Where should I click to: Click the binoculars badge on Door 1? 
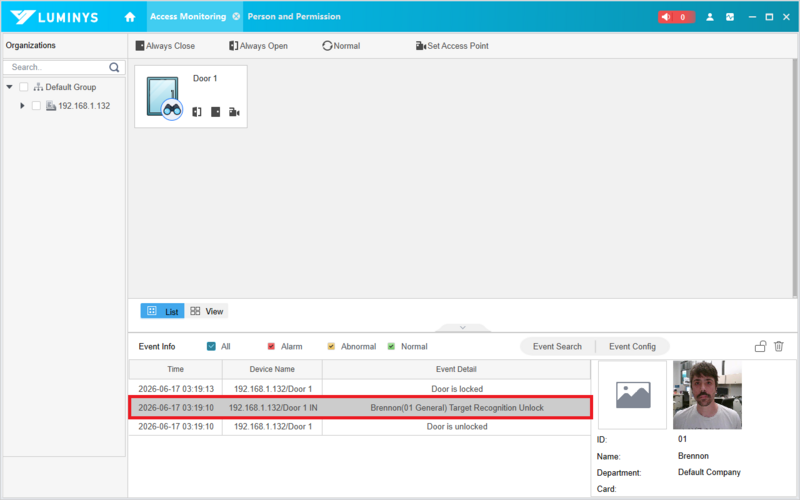(x=172, y=110)
